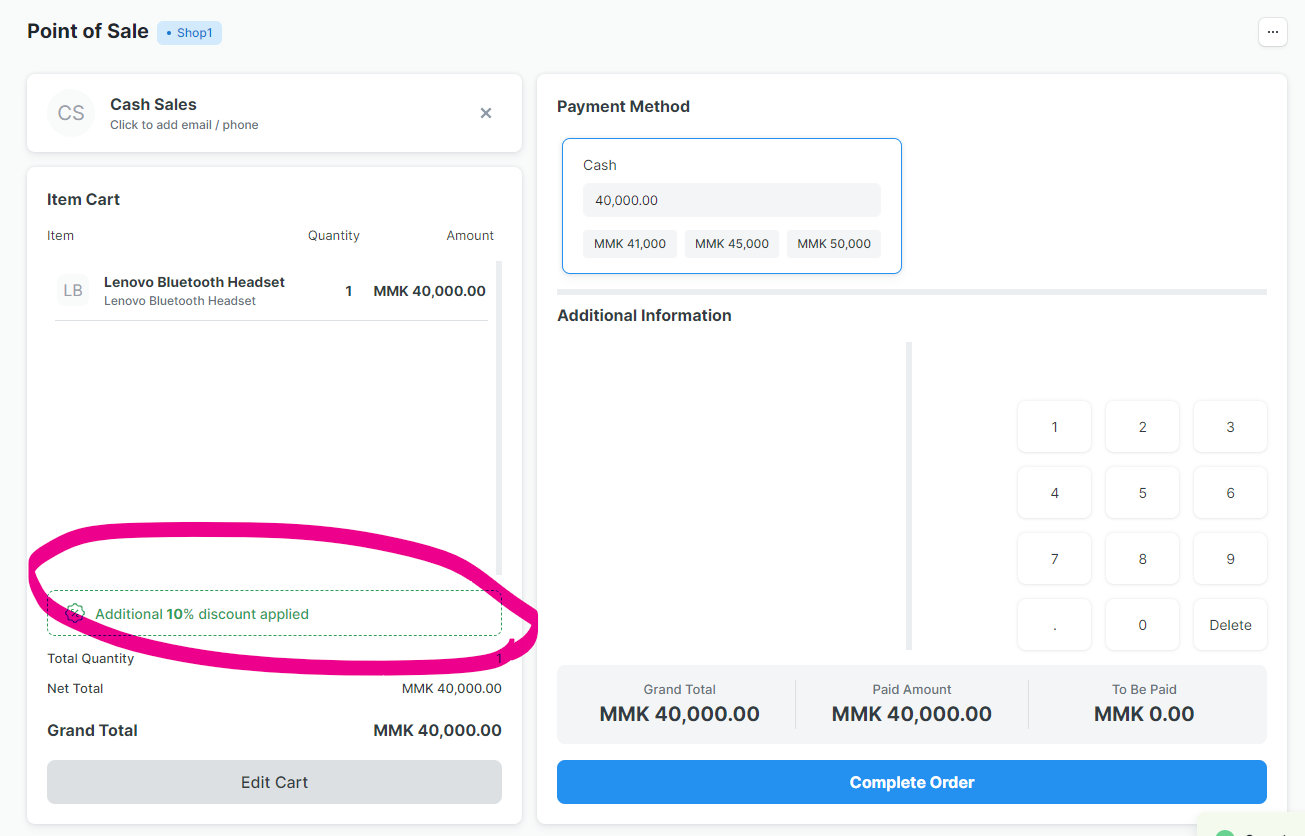The width and height of the screenshot is (1305, 836).
Task: Open the options menu via the ellipsis icon
Action: [1272, 32]
